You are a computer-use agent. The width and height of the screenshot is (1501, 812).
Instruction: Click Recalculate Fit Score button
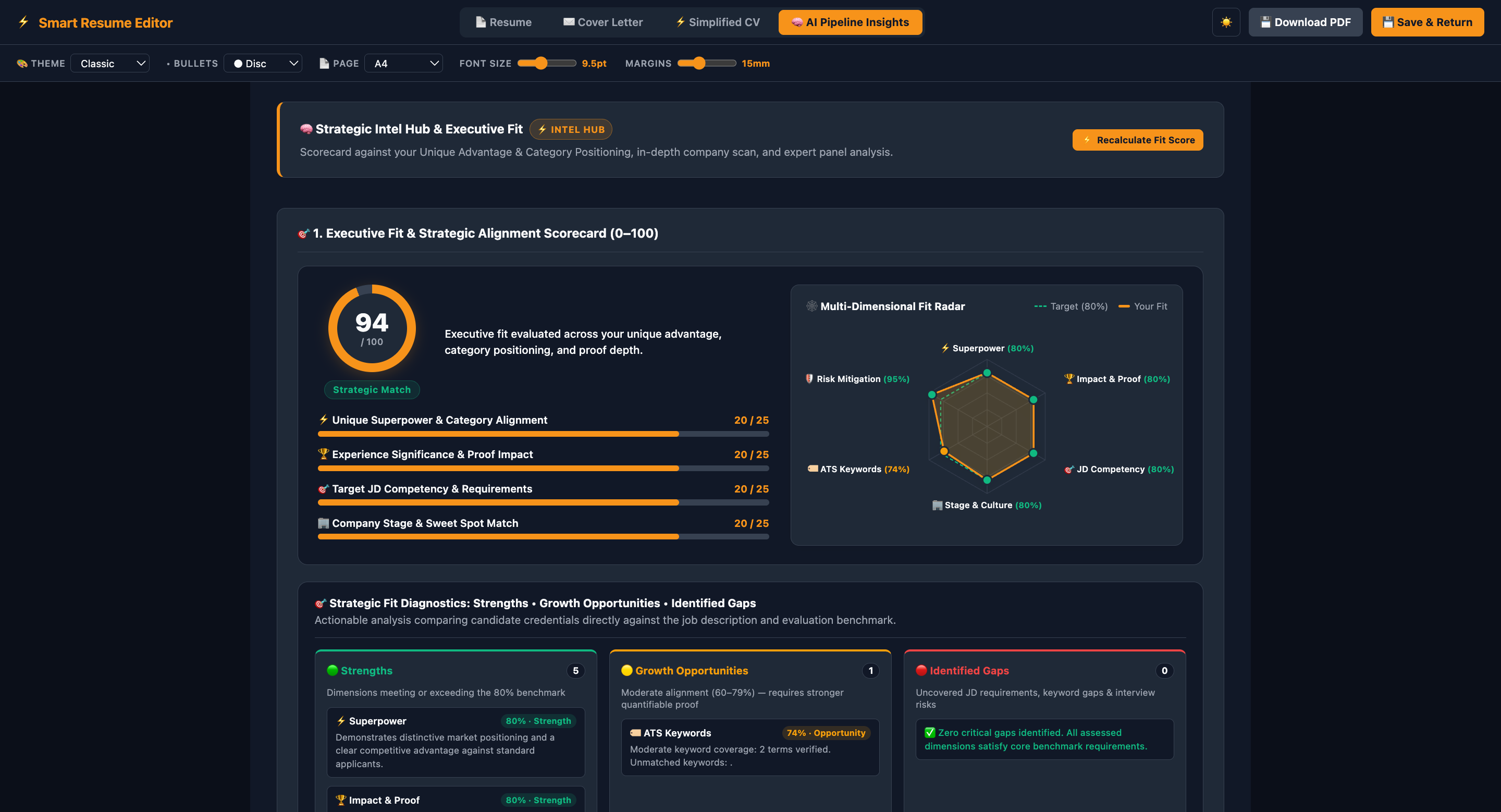[x=1137, y=140]
